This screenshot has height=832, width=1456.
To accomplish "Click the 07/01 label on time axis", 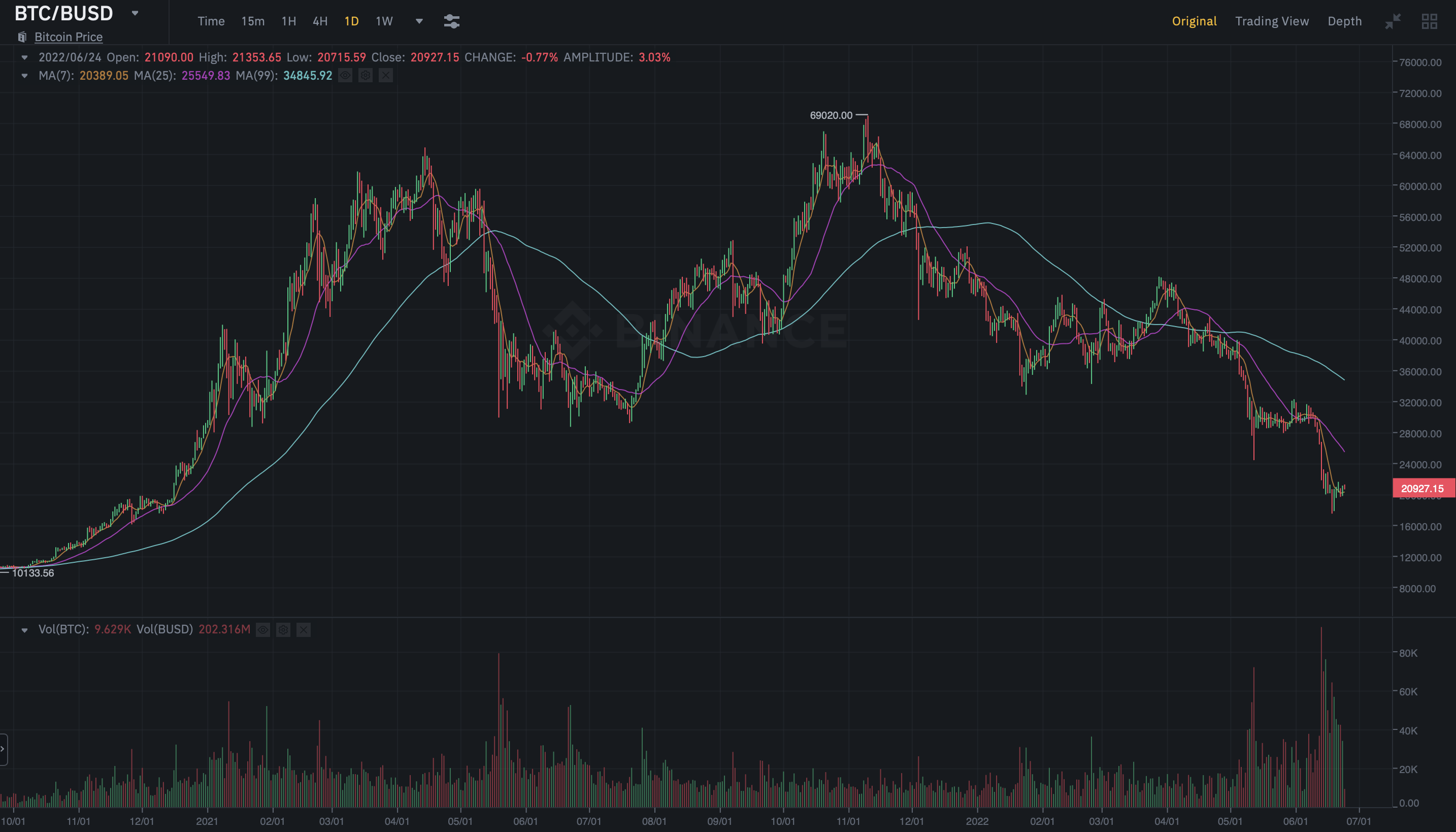I will 1359,821.
